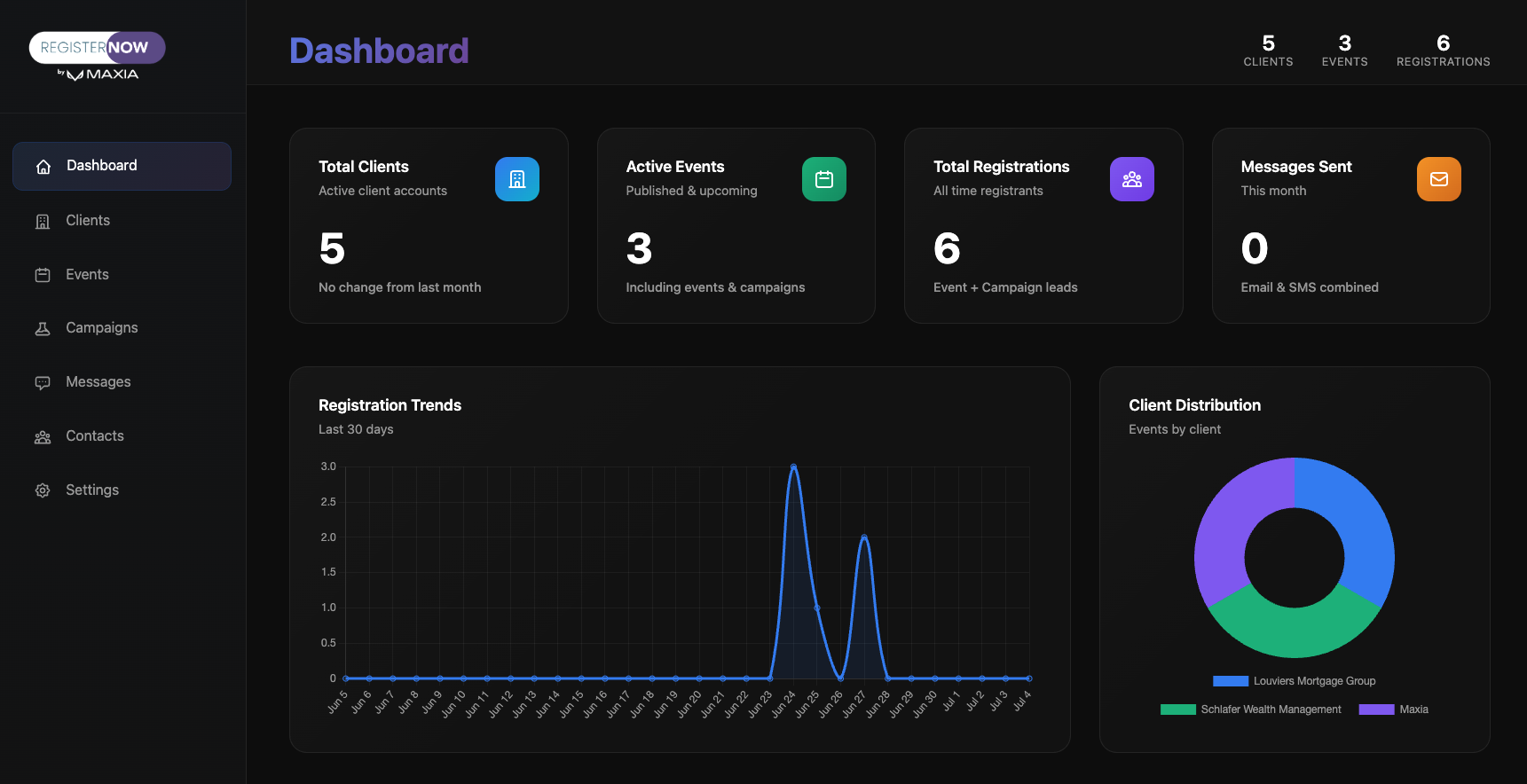
Task: Select the Dashboard sidebar item
Action: [122, 166]
